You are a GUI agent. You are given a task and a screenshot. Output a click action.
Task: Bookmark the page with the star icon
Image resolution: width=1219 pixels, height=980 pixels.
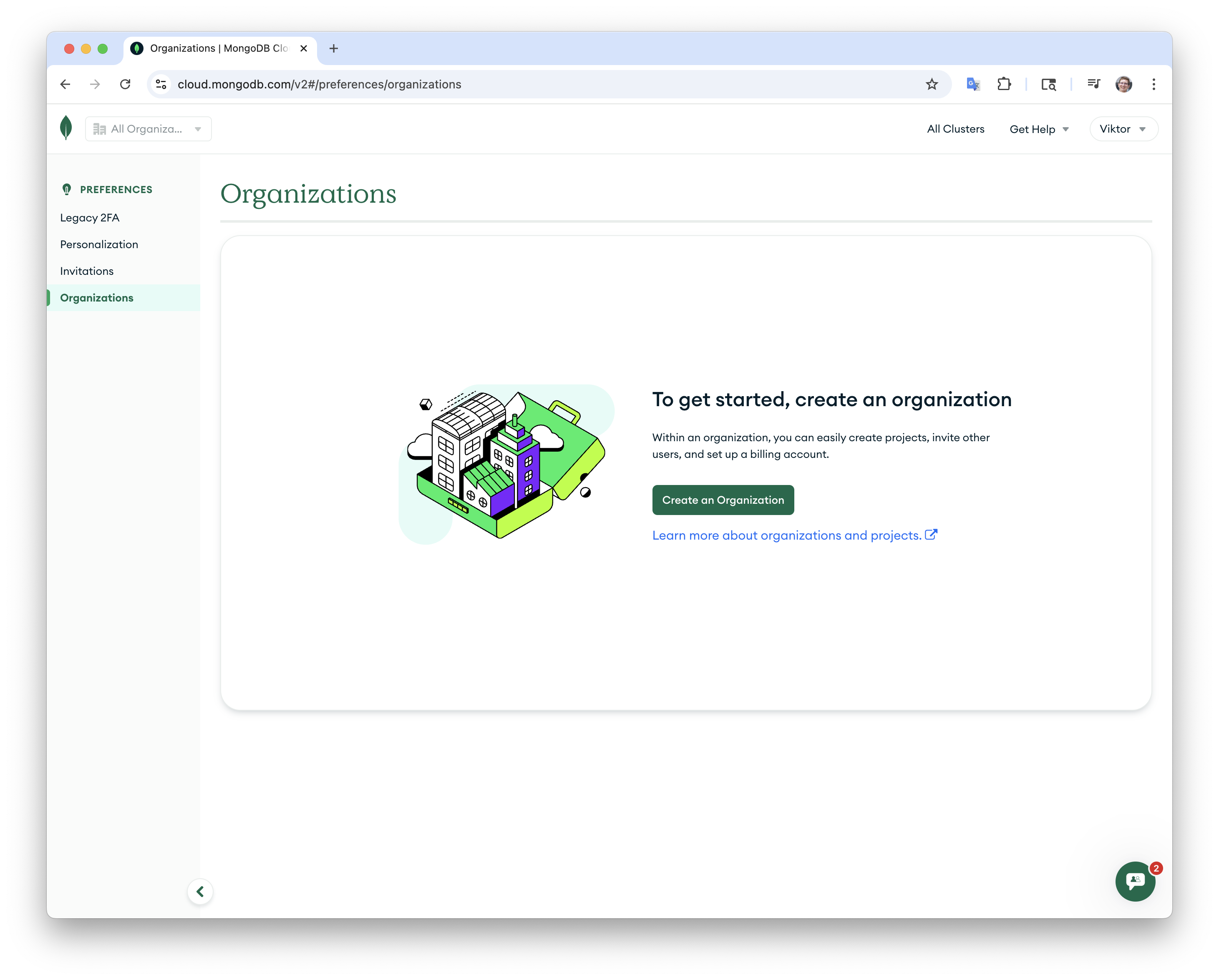point(932,84)
